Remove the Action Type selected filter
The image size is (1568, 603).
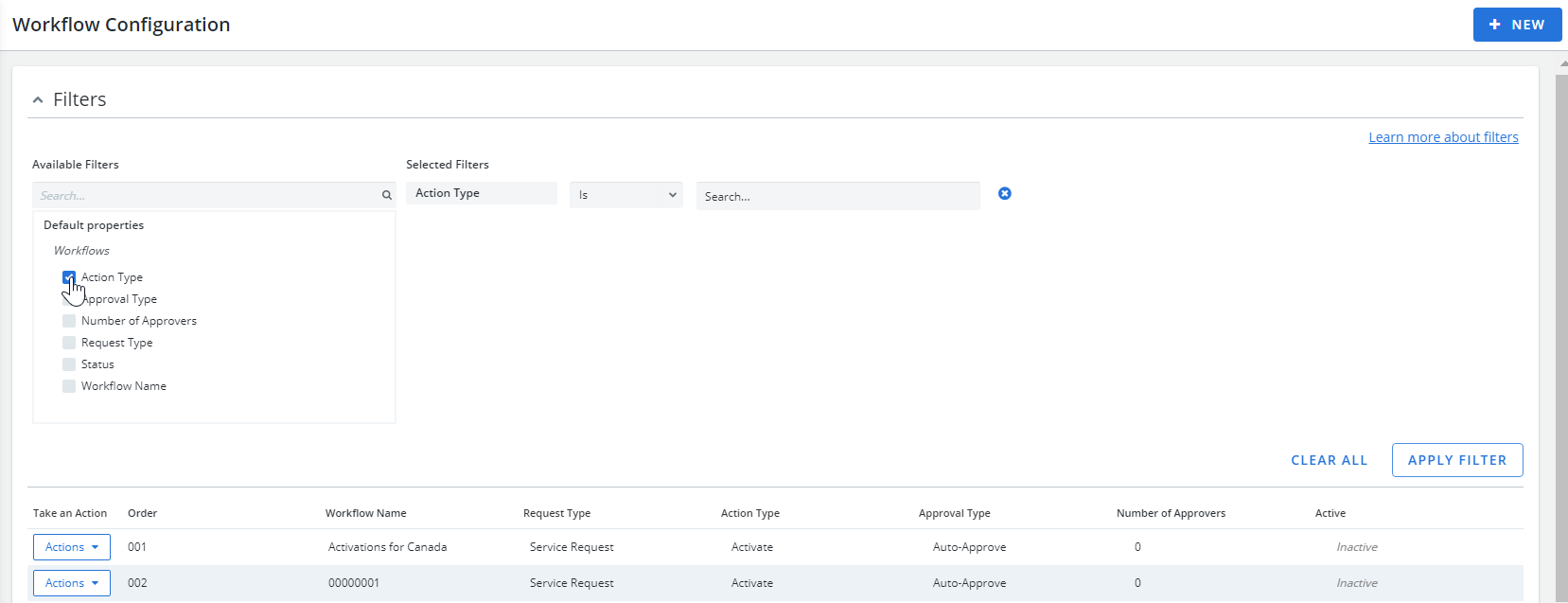(1005, 193)
